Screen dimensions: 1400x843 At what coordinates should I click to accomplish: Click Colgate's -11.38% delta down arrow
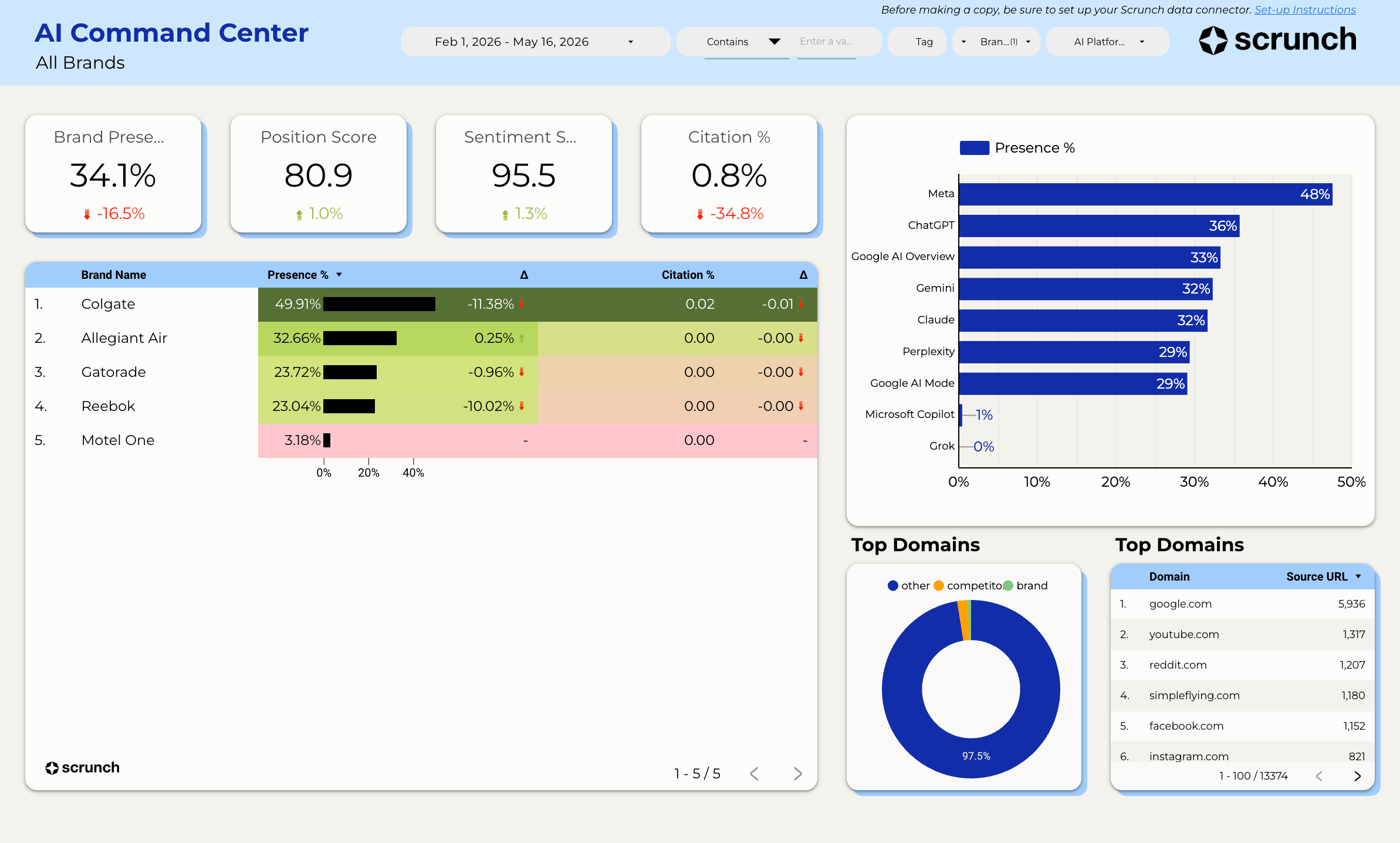tap(522, 304)
